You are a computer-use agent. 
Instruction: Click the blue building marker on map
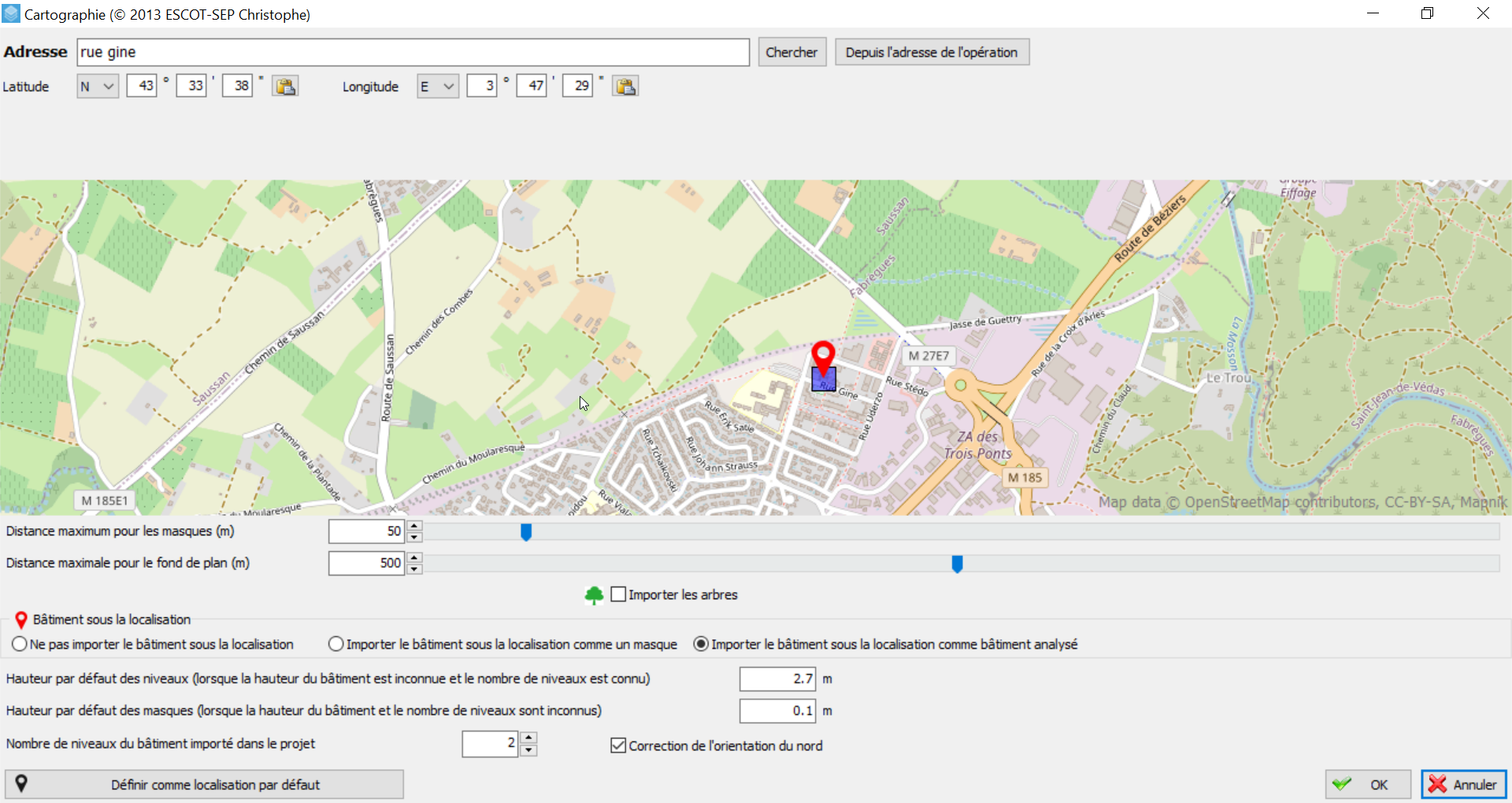point(824,379)
